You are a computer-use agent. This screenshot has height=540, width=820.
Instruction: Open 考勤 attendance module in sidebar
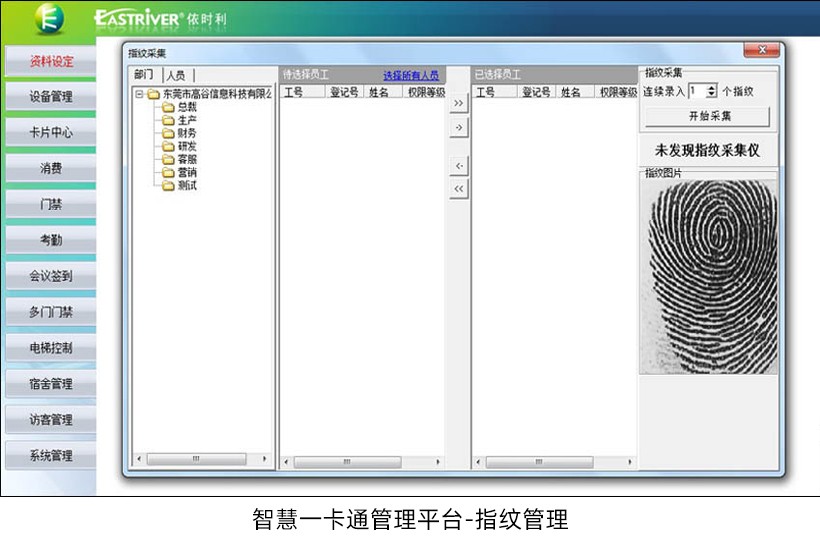tap(50, 240)
